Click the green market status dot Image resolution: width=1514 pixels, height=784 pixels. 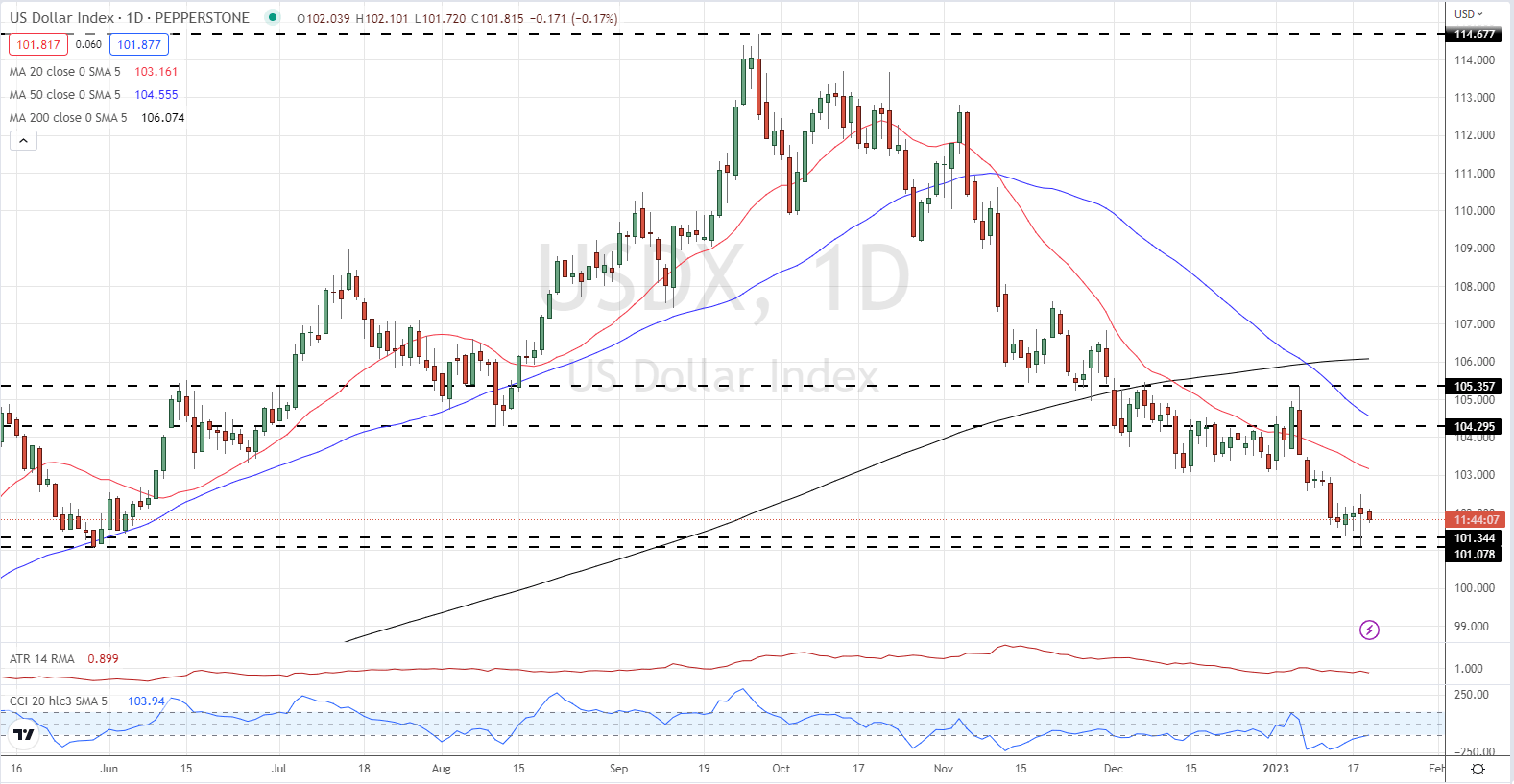pos(274,17)
